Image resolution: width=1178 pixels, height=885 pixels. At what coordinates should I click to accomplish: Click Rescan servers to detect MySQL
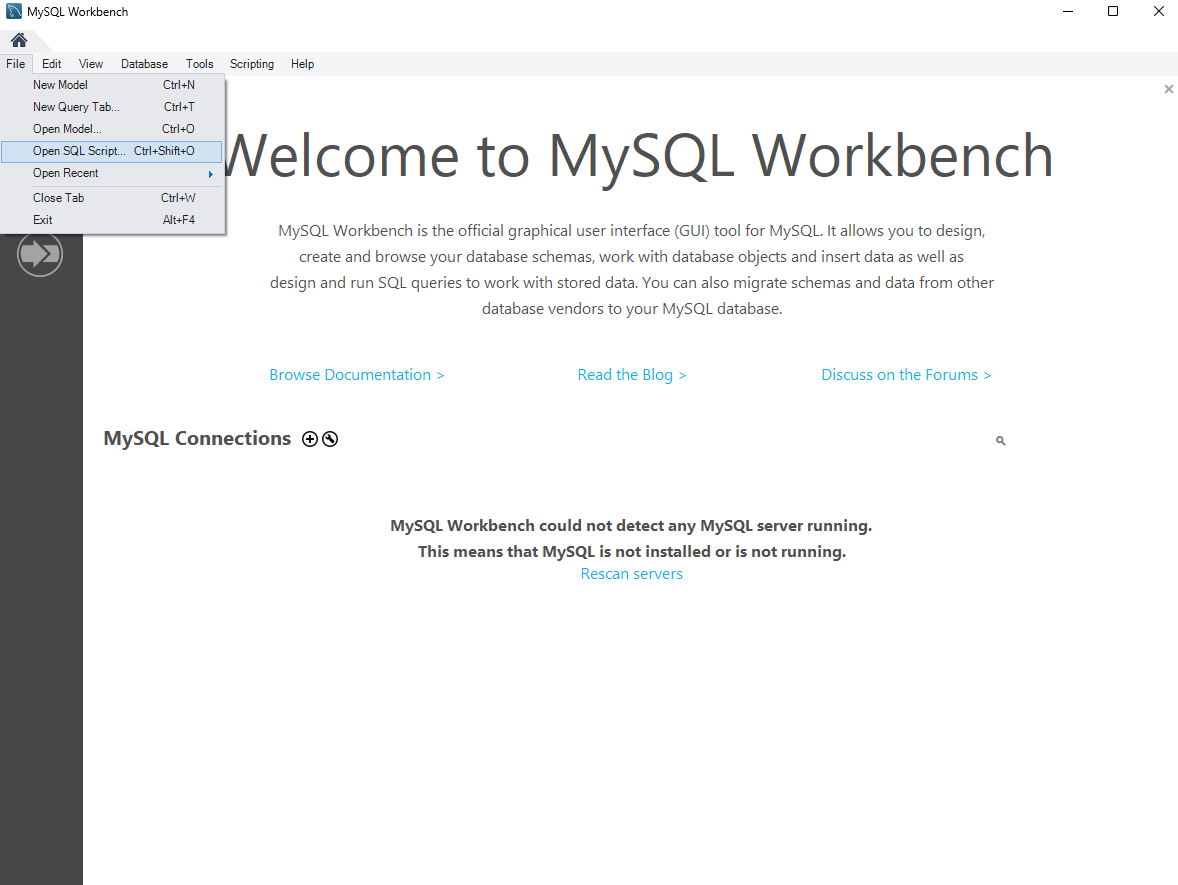pyautogui.click(x=632, y=573)
